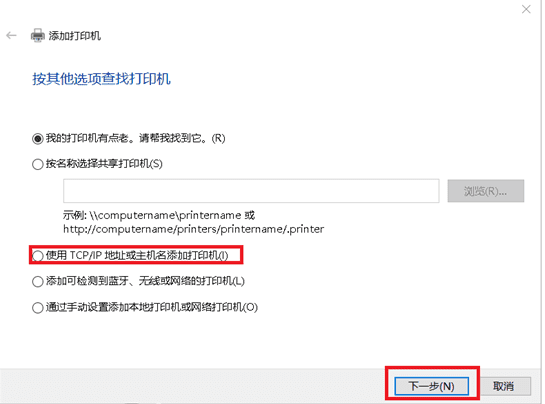Screen dimensions: 545x404
Task: Click label "按名称选择共享打印机(S)"
Action: pyautogui.click(x=104, y=164)
